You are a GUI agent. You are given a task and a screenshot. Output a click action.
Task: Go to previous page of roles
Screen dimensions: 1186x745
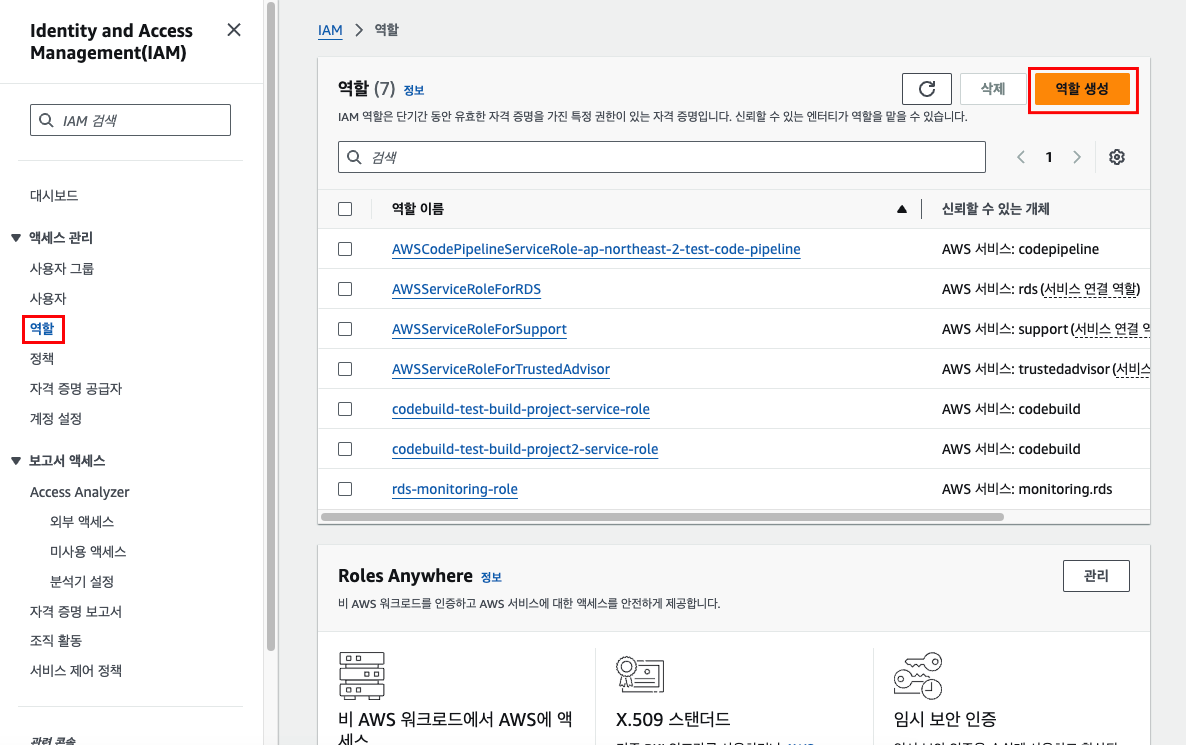pos(1021,157)
